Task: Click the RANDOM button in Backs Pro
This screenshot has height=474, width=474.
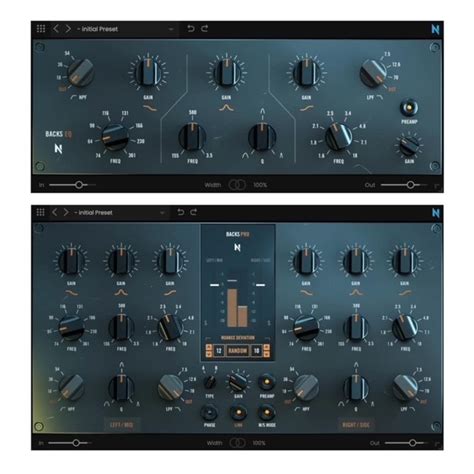Action: click(x=237, y=351)
